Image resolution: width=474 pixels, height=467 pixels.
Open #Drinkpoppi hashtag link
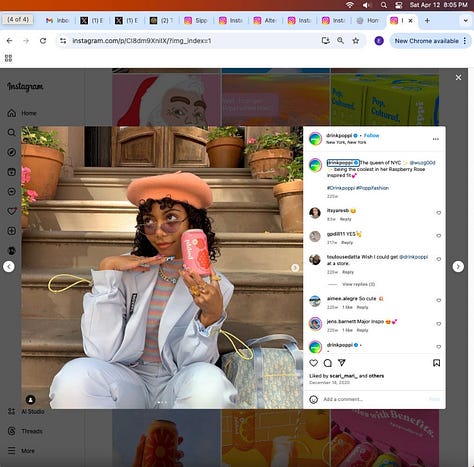coord(341,188)
